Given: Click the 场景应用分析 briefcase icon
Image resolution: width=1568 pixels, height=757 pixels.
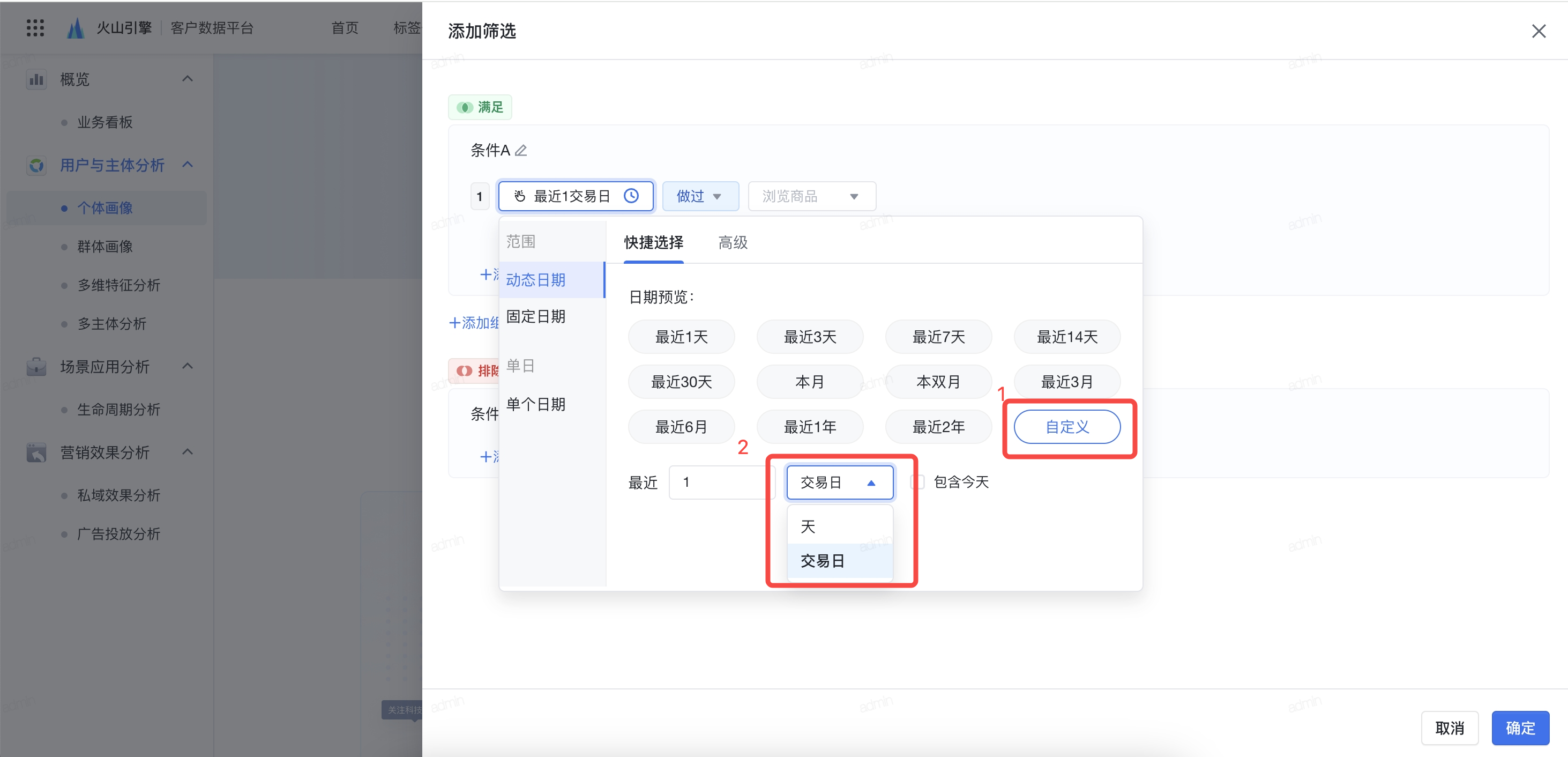Looking at the screenshot, I should pyautogui.click(x=36, y=367).
